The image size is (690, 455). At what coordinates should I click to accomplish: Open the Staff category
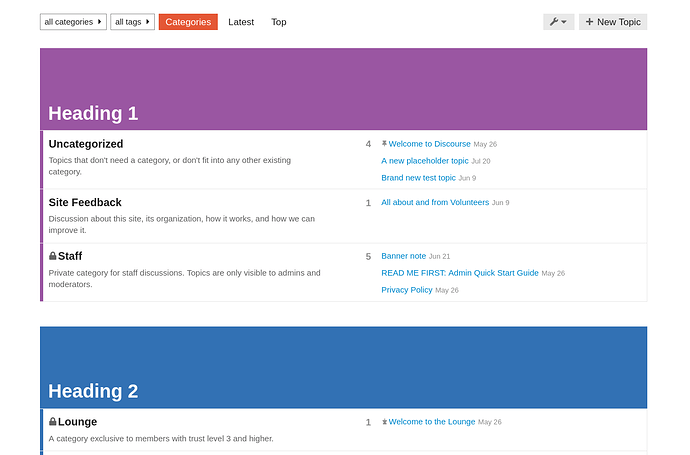pyautogui.click(x=70, y=256)
